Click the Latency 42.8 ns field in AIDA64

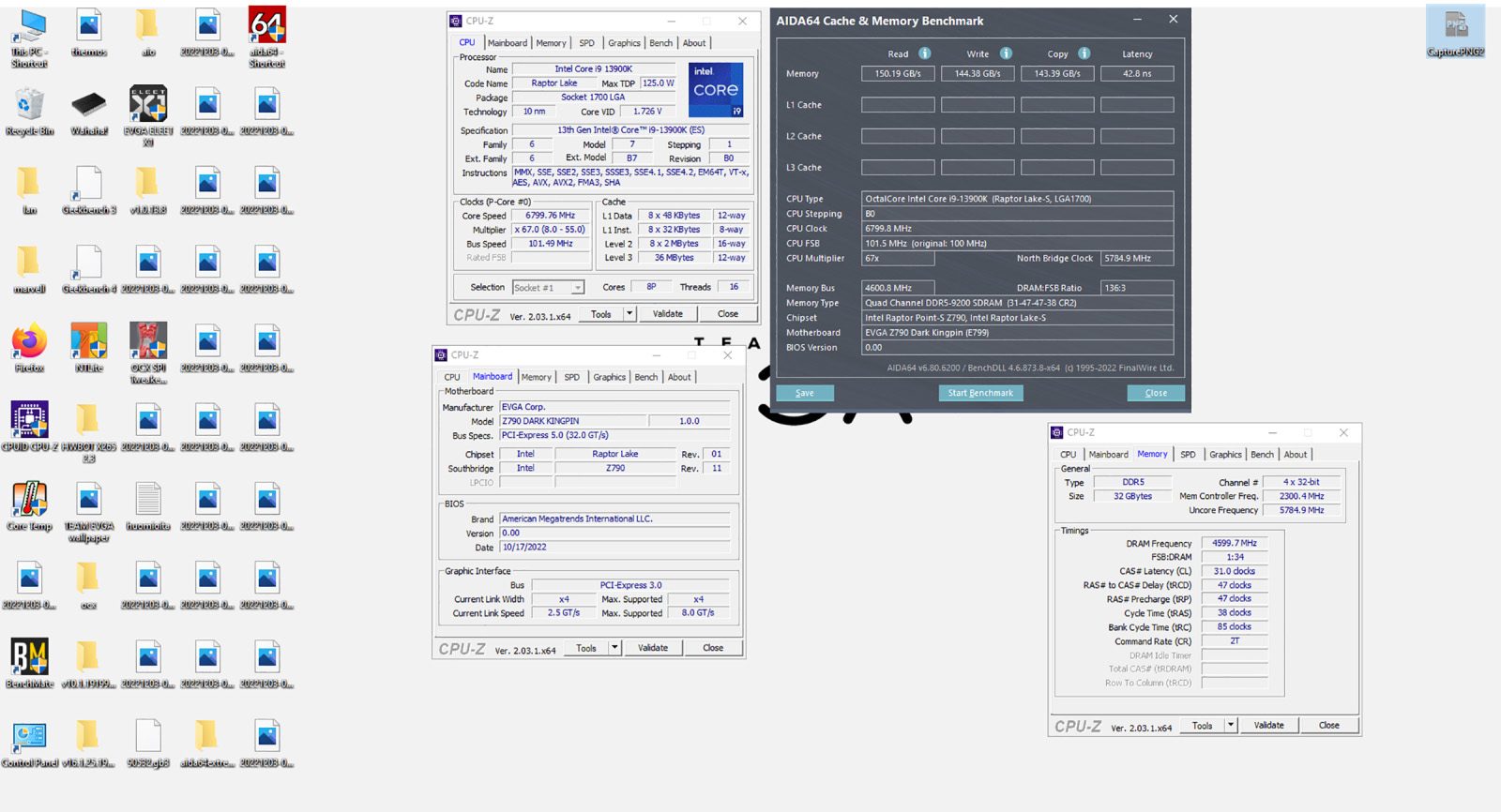1137,73
